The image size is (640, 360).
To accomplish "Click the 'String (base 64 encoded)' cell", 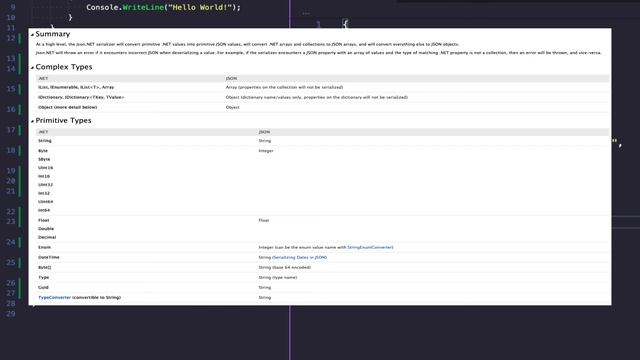I will pos(284,268).
